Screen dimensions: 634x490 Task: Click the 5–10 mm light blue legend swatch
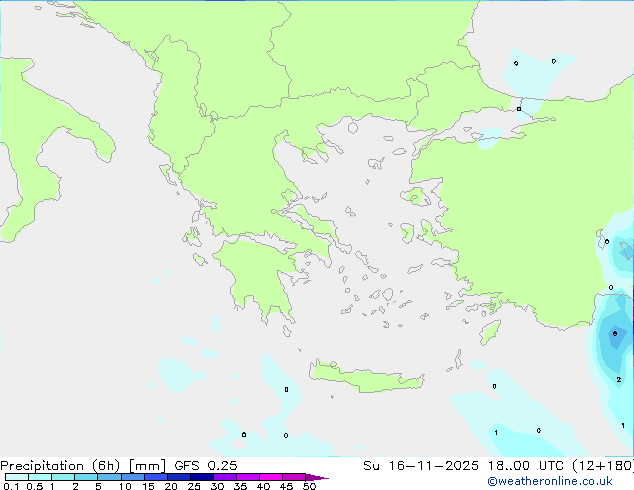109,477
